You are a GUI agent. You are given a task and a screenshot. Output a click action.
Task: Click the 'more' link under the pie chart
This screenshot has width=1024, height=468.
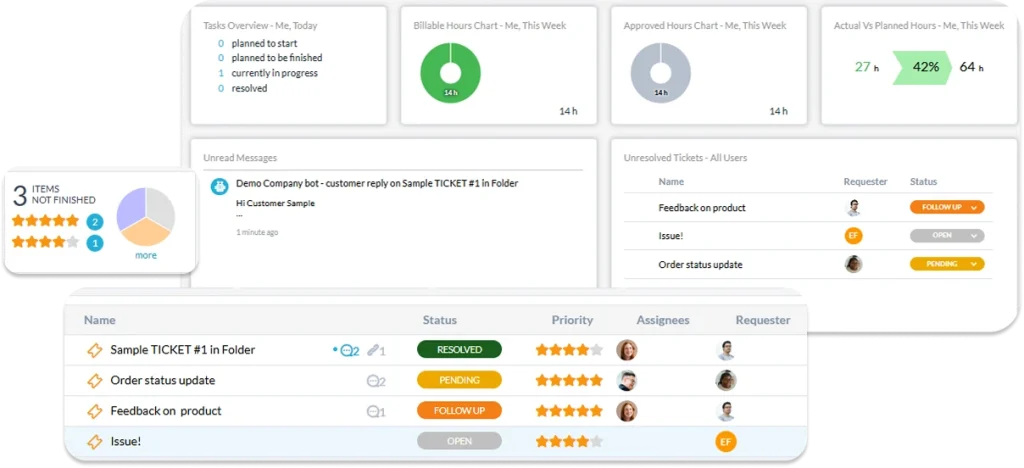click(x=146, y=255)
